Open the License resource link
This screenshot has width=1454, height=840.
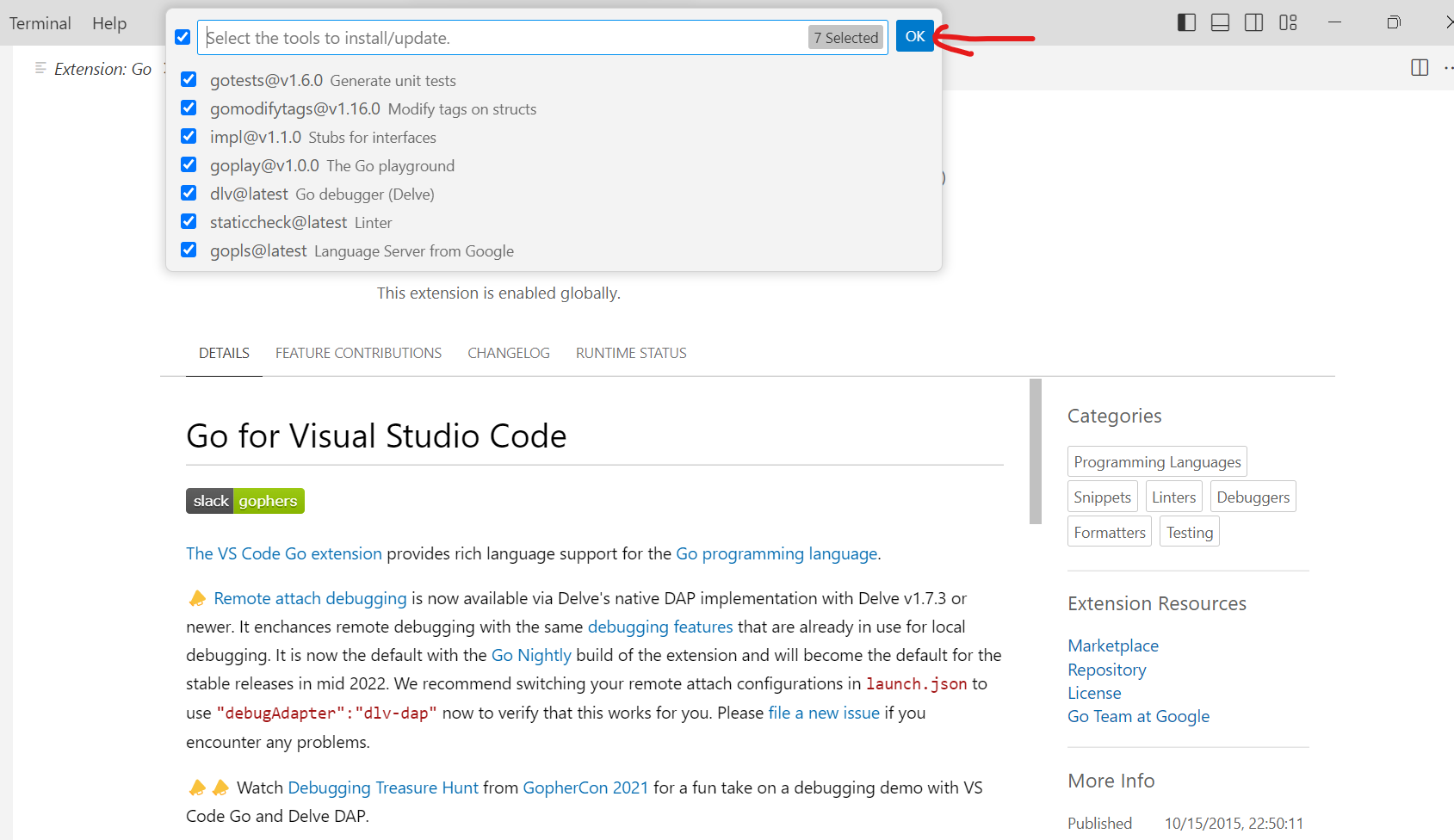coord(1094,693)
